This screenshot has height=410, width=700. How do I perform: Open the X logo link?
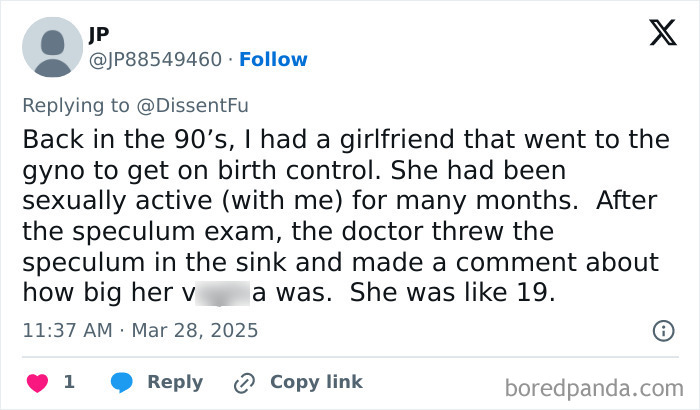[662, 33]
